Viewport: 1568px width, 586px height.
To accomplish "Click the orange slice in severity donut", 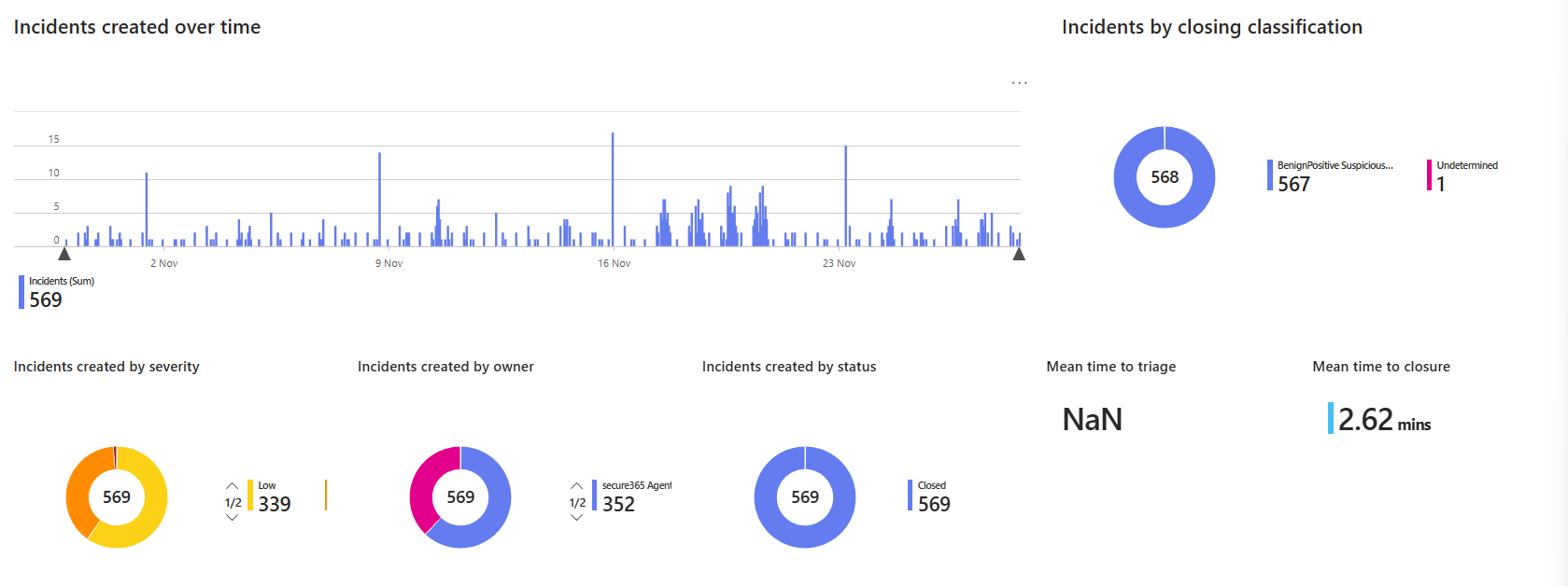I will (80, 484).
